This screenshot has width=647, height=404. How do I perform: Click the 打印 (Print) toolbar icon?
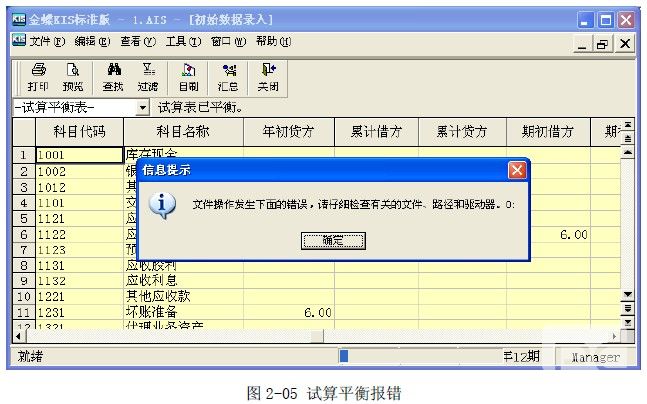(38, 76)
